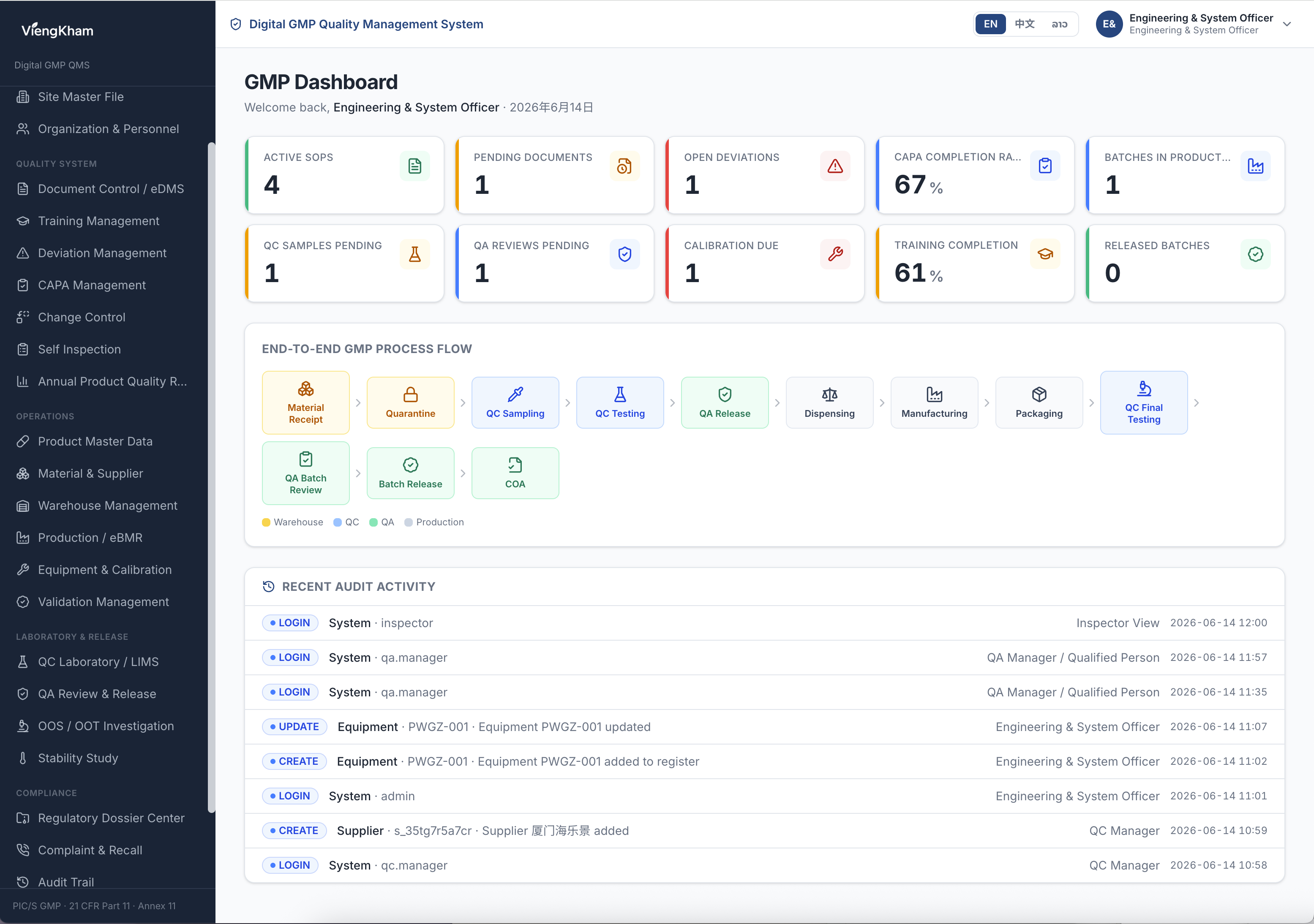Click the QC Final Testing process step

(1143, 403)
